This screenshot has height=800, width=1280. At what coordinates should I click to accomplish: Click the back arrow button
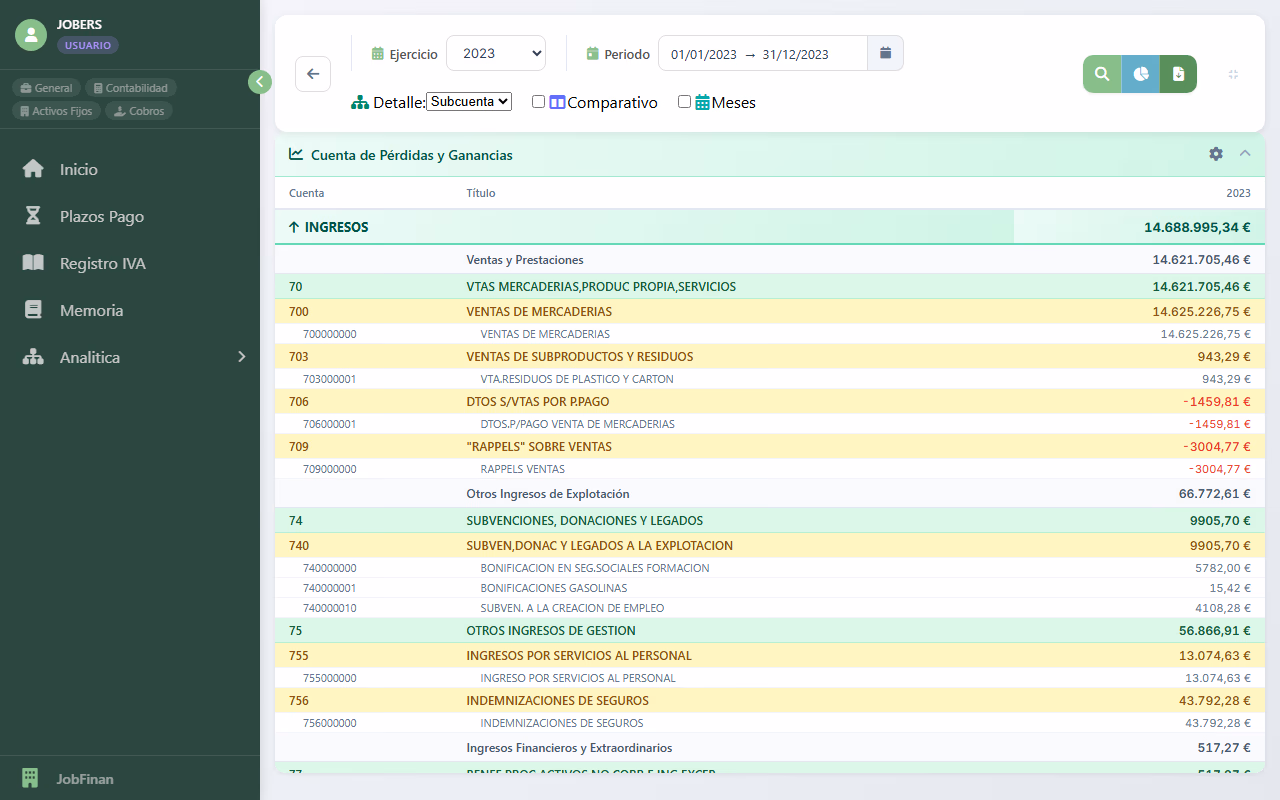[x=313, y=74]
